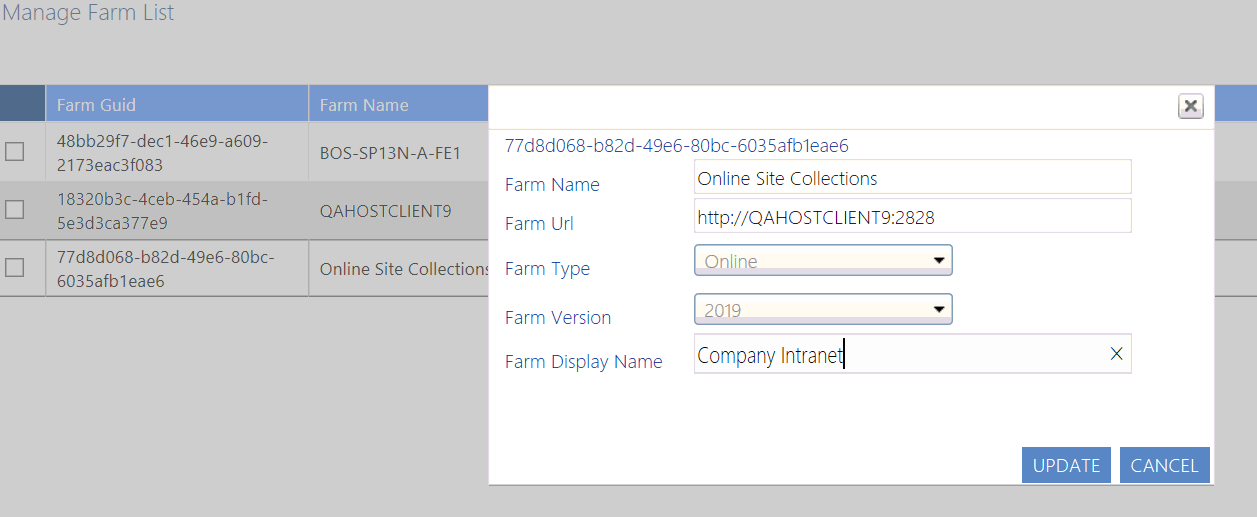Click the Farm Display Name input

(900, 354)
